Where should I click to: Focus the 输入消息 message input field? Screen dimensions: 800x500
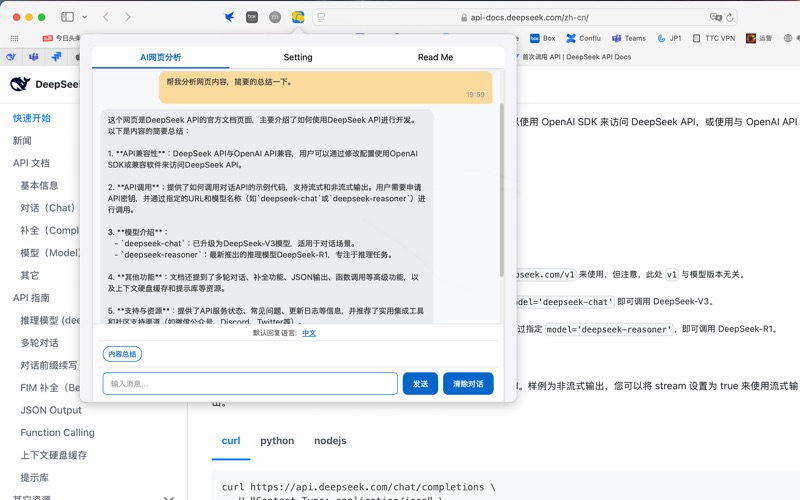pyautogui.click(x=250, y=384)
